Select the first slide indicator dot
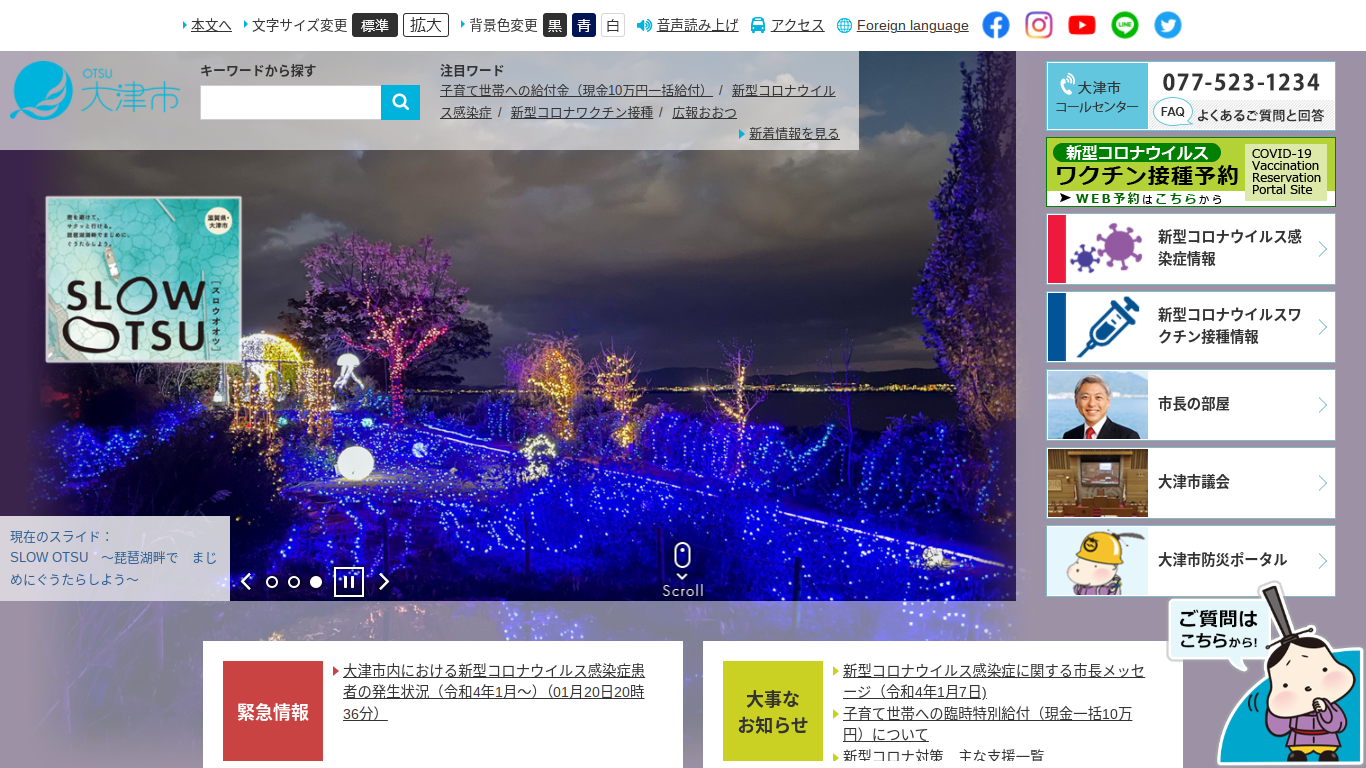 point(272,582)
